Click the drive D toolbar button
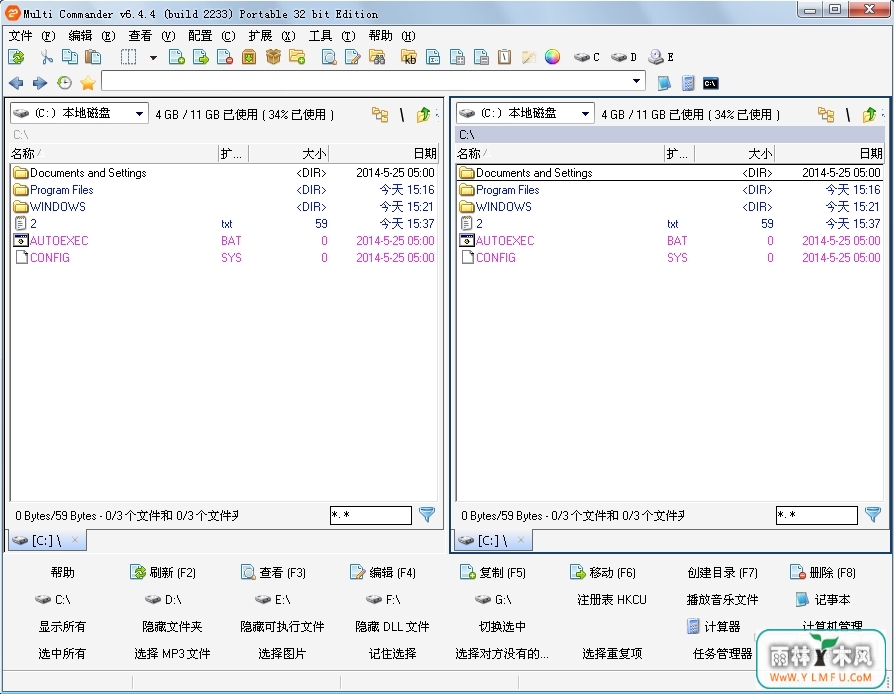 (623, 57)
